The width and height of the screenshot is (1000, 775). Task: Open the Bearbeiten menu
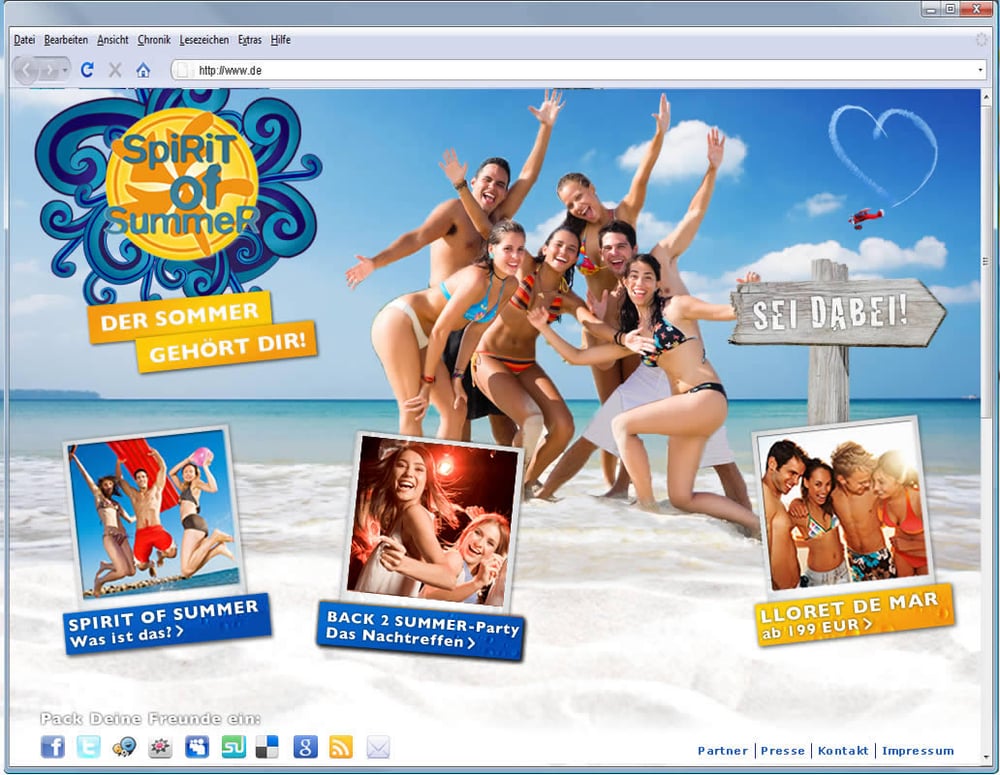point(66,40)
